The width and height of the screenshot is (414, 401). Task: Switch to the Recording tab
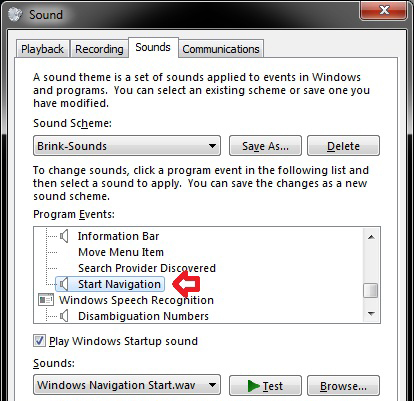(99, 49)
